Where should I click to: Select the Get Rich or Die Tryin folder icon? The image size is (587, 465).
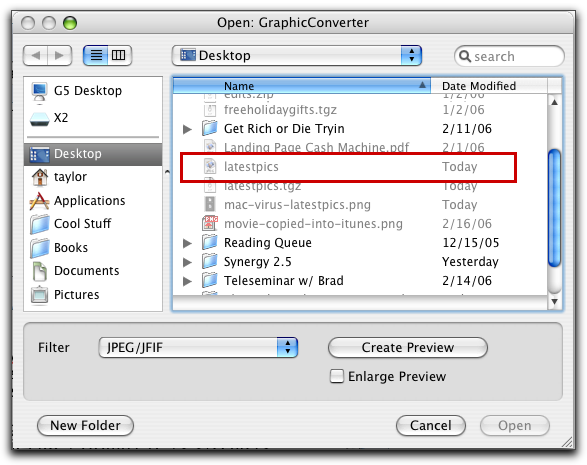(210, 128)
